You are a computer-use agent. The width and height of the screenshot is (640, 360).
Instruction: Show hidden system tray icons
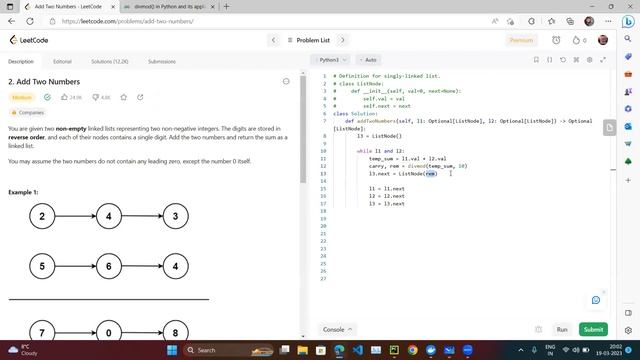pos(521,350)
